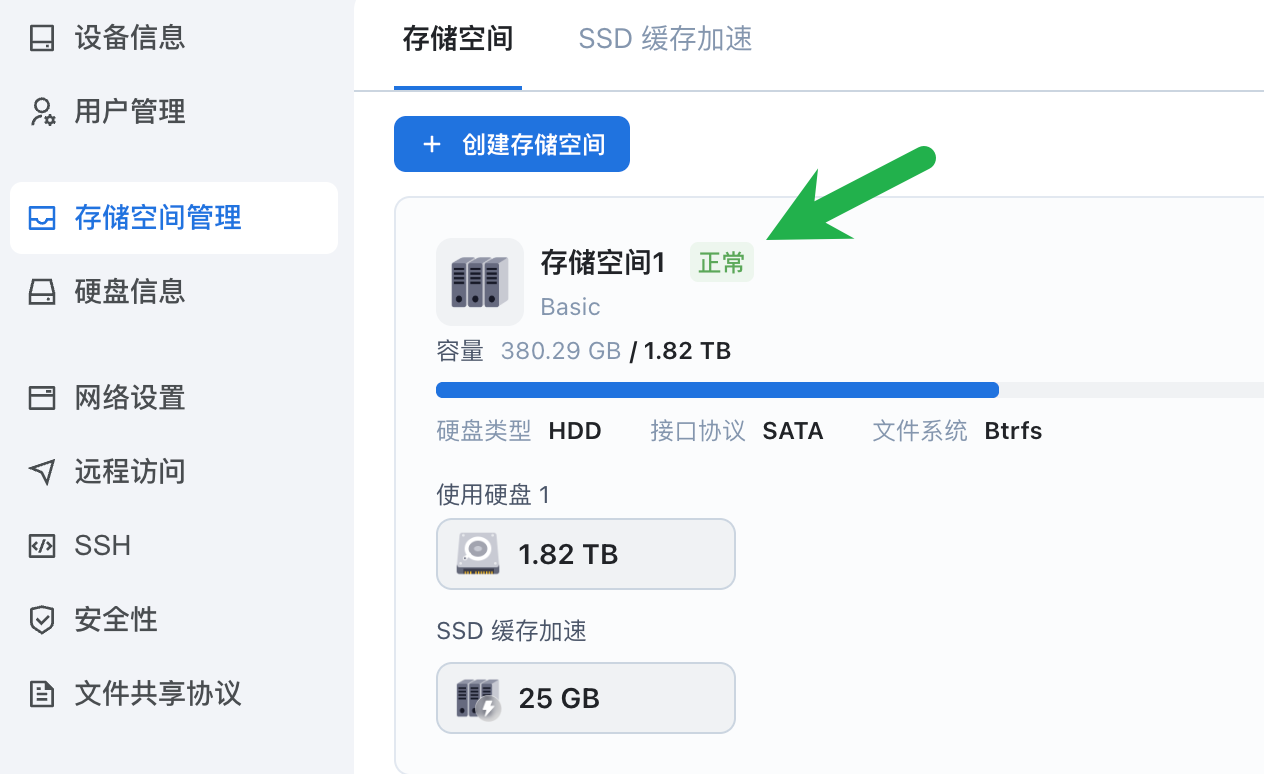Viewport: 1264px width, 774px height.
Task: Switch to the SSD 缓存加速 tab
Action: pos(665,39)
